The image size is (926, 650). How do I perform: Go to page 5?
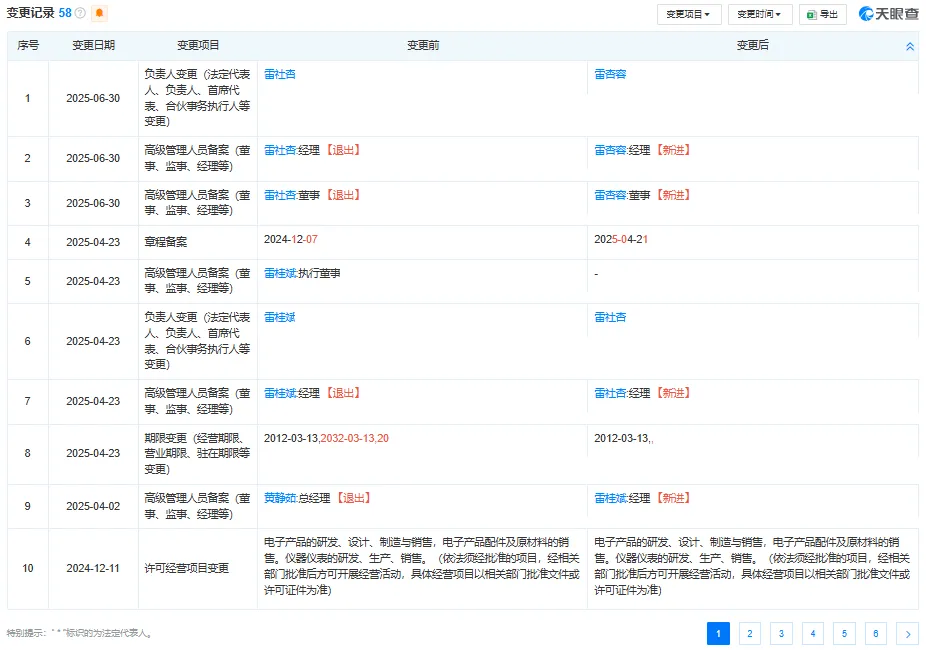point(844,633)
